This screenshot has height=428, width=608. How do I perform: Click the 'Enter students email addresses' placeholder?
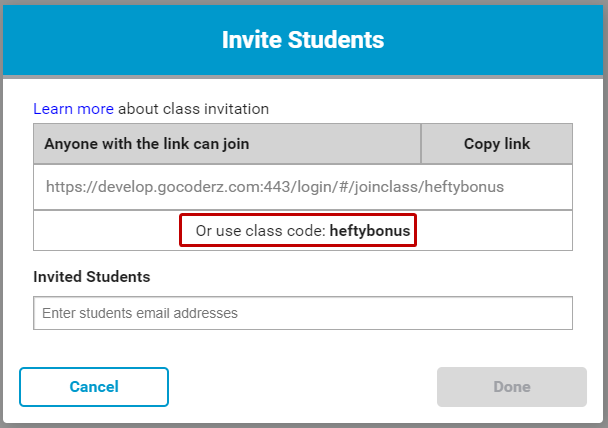coord(140,313)
